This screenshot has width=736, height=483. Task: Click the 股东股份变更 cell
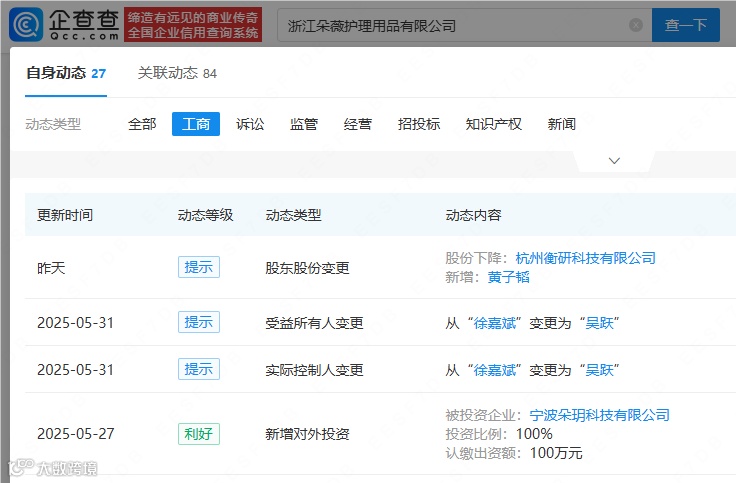[x=307, y=268]
